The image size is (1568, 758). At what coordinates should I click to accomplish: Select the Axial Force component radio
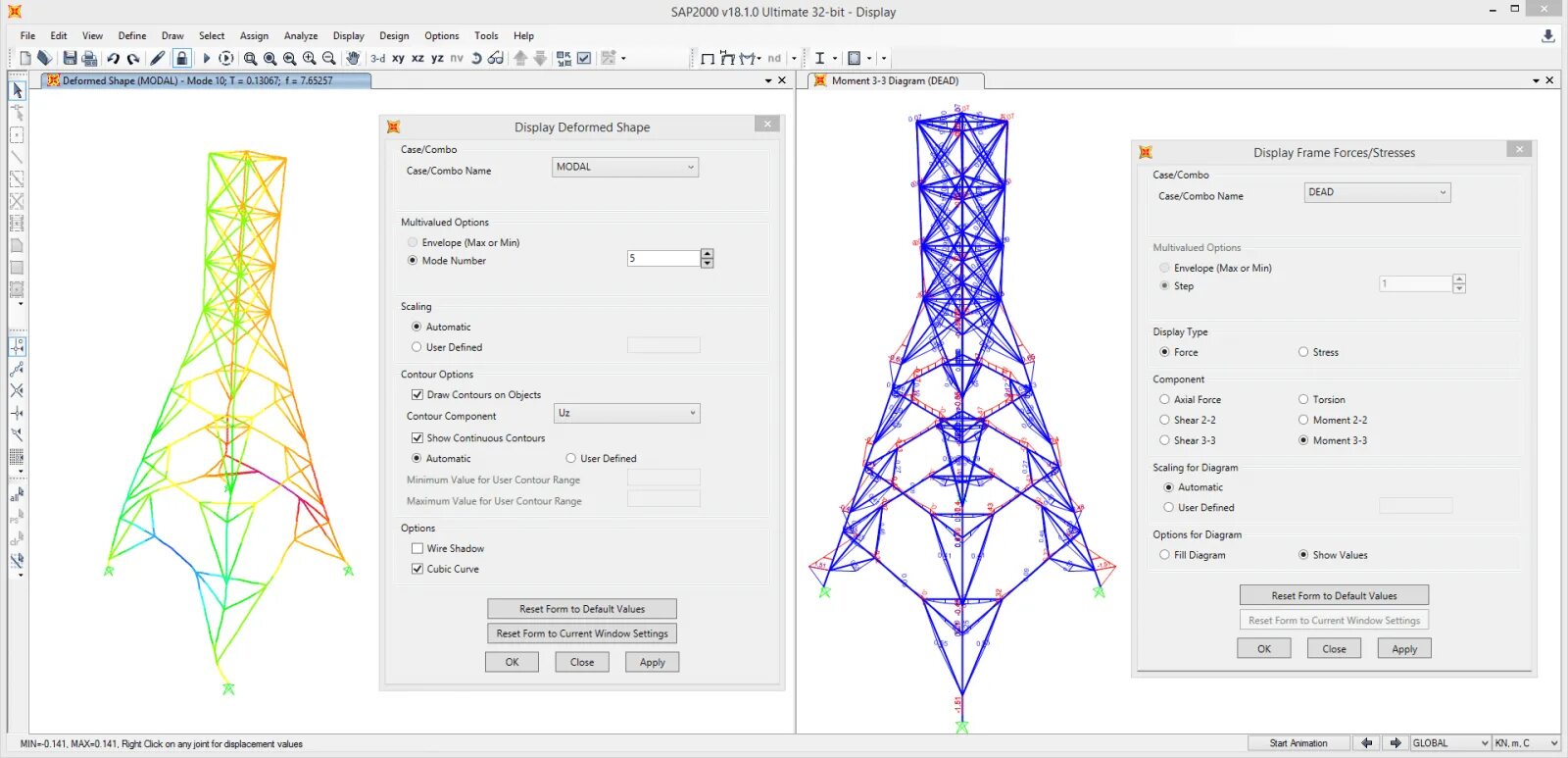pos(1164,400)
